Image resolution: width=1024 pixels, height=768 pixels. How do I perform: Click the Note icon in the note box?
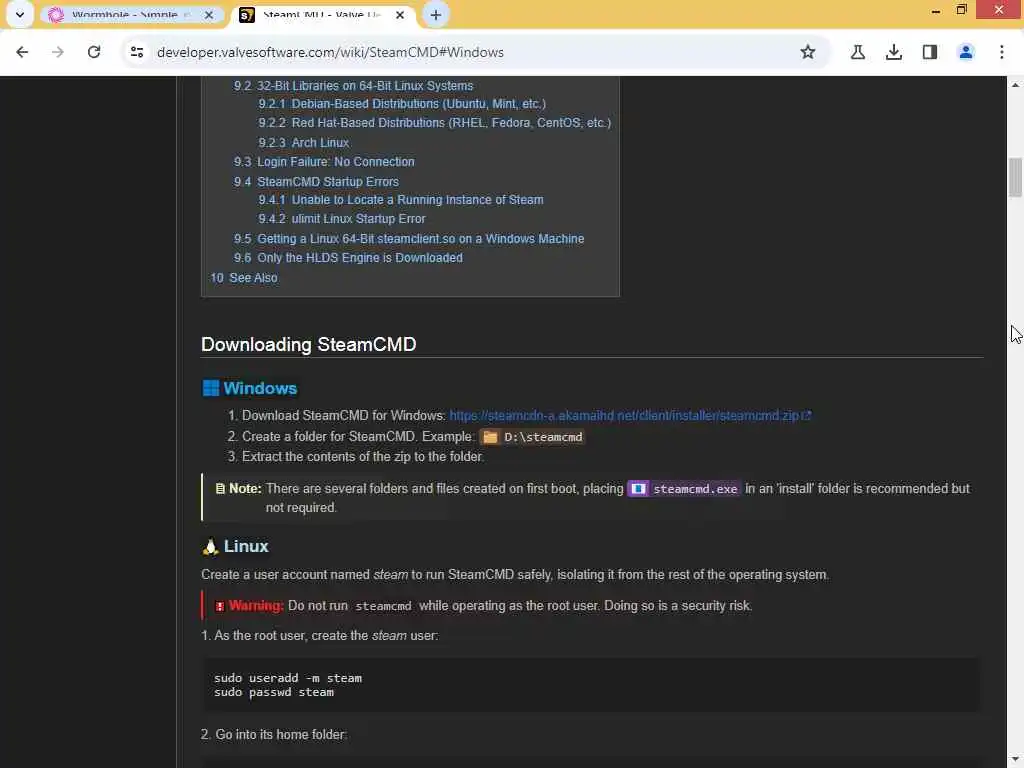[x=220, y=488]
